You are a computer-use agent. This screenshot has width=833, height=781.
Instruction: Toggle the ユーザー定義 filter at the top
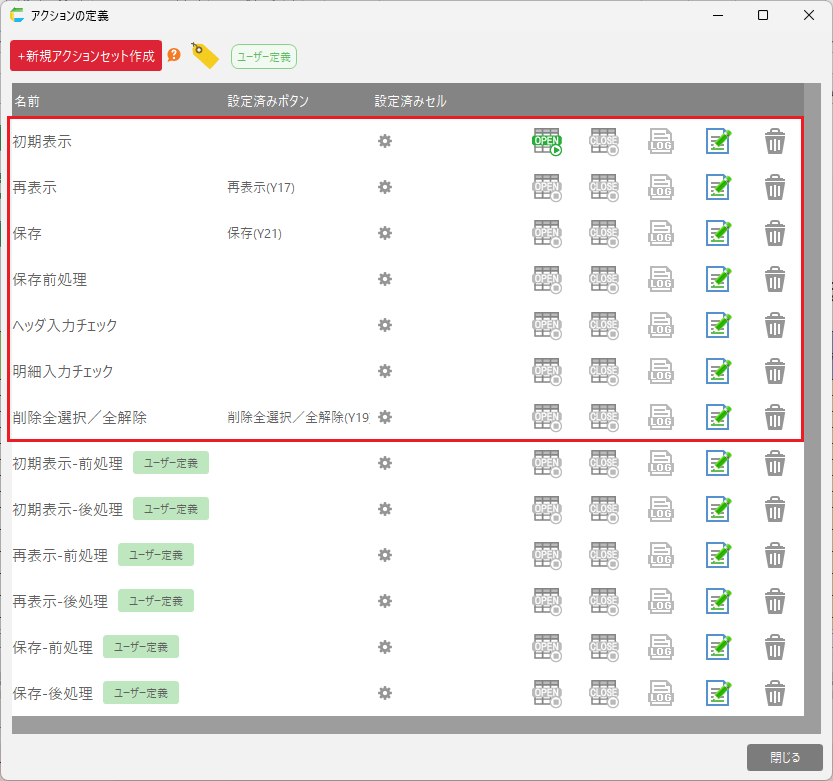(x=264, y=57)
